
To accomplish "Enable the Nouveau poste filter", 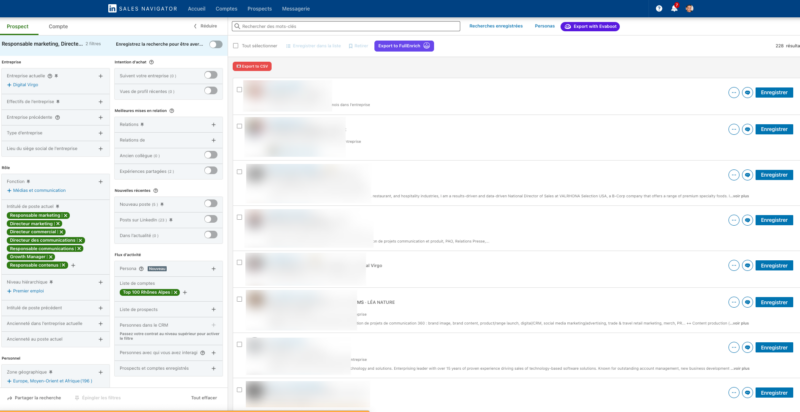I will click(211, 203).
